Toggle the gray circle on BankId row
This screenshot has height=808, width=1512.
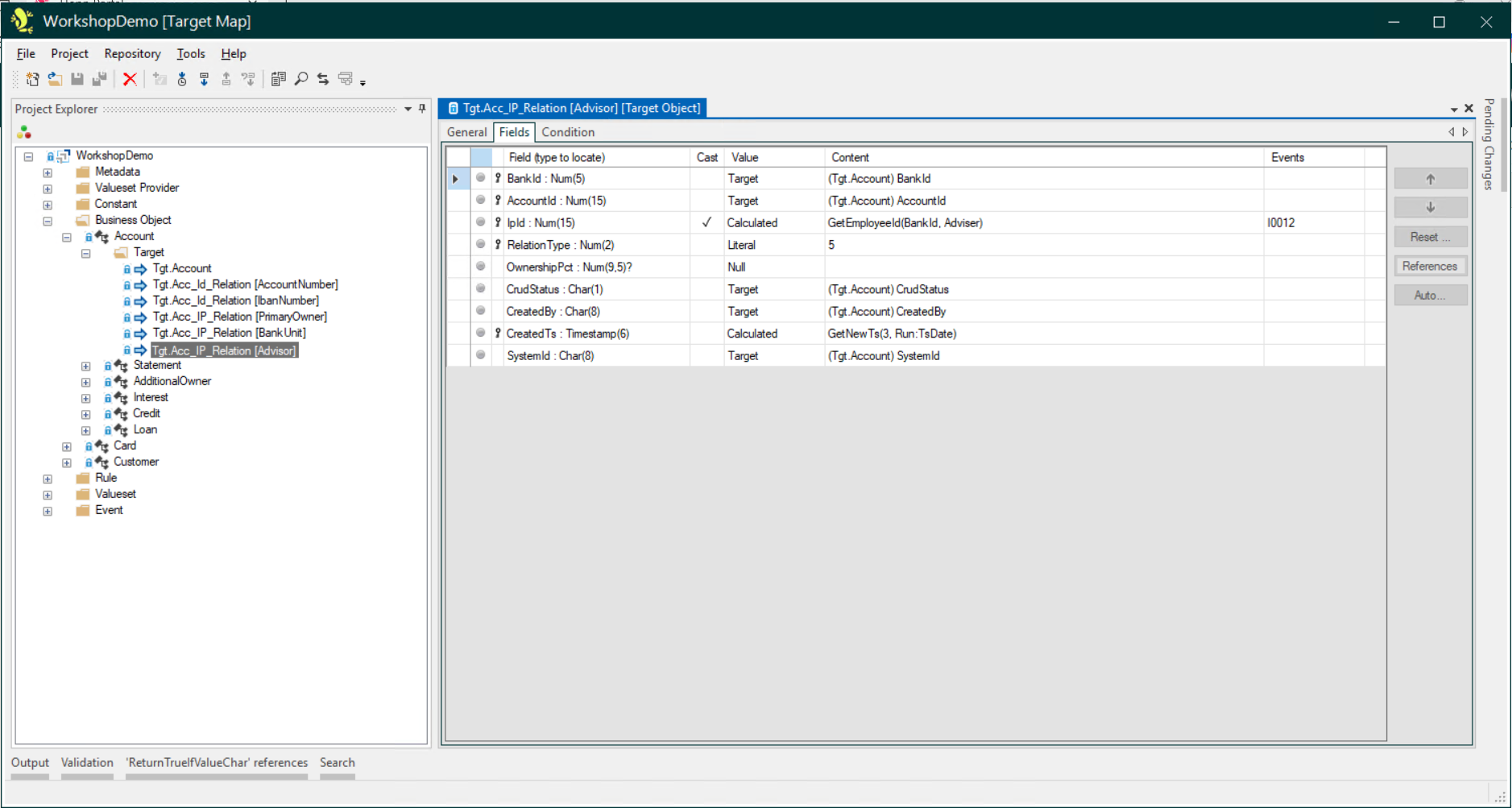pyautogui.click(x=481, y=178)
